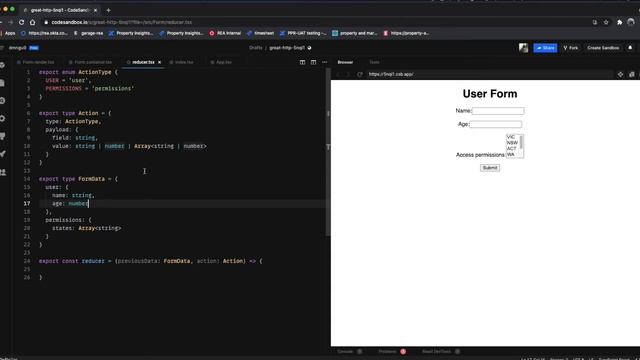This screenshot has width=640, height=360.
Task: Fork this sandbox
Action: pos(571,48)
